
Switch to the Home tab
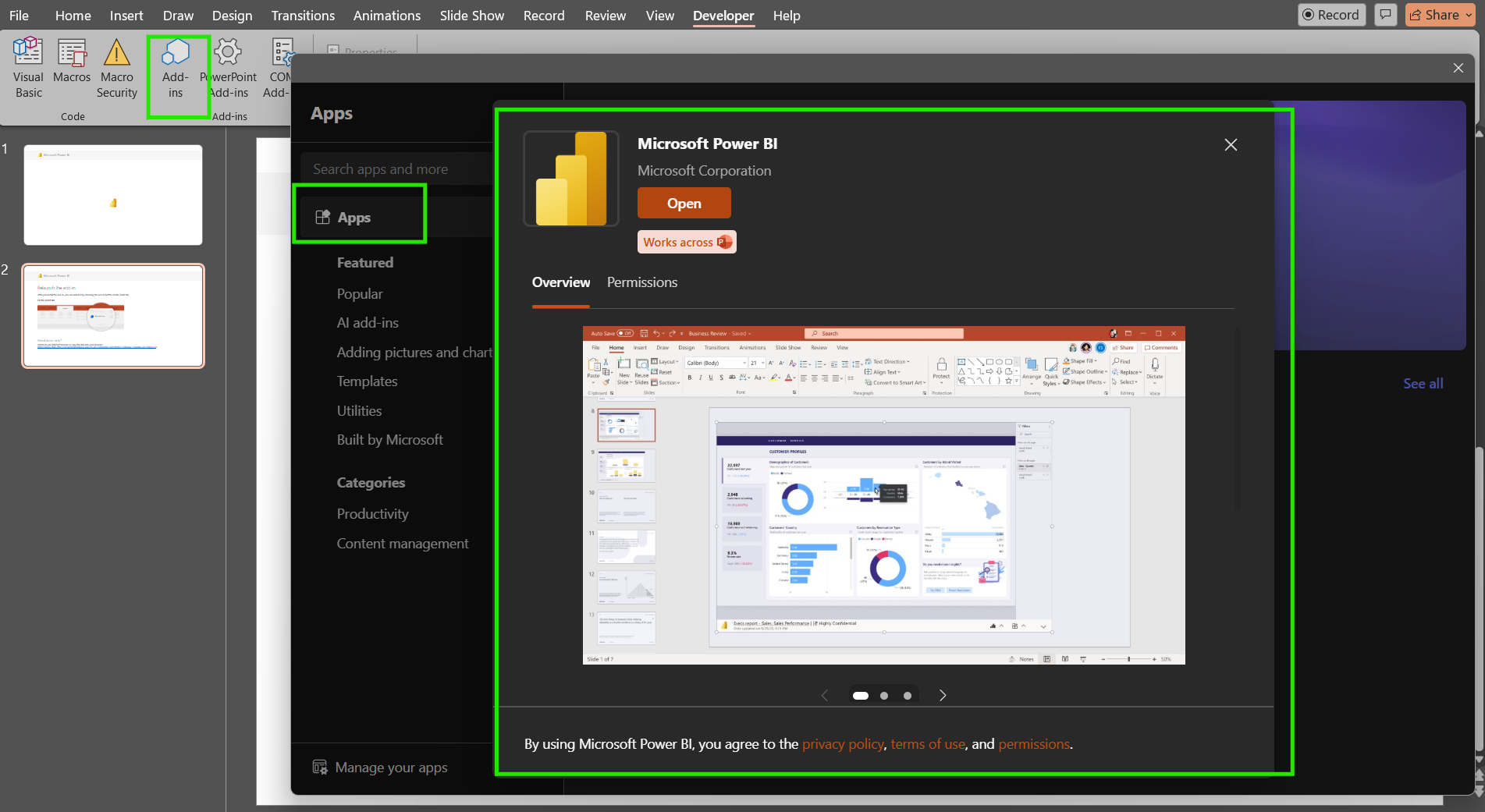pyautogui.click(x=73, y=16)
